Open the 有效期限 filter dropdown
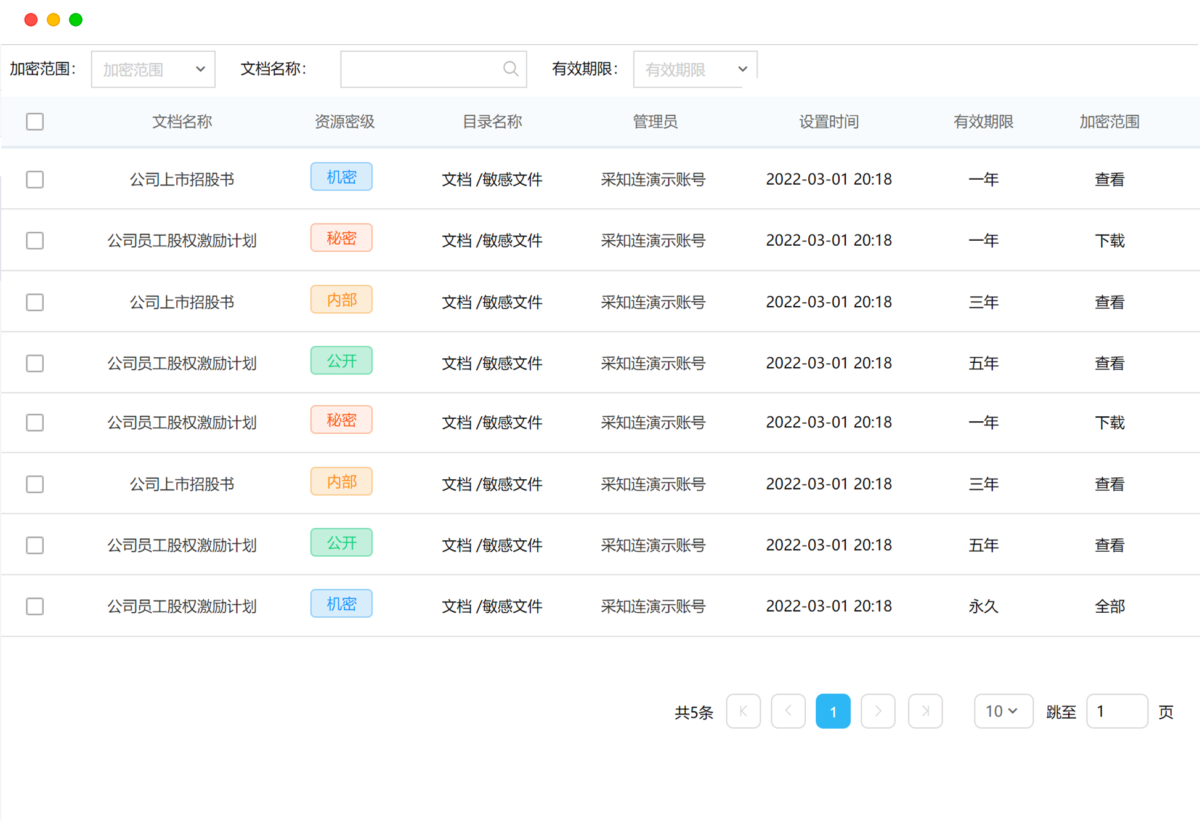Screen dimensions: 1200x829 [x=695, y=69]
